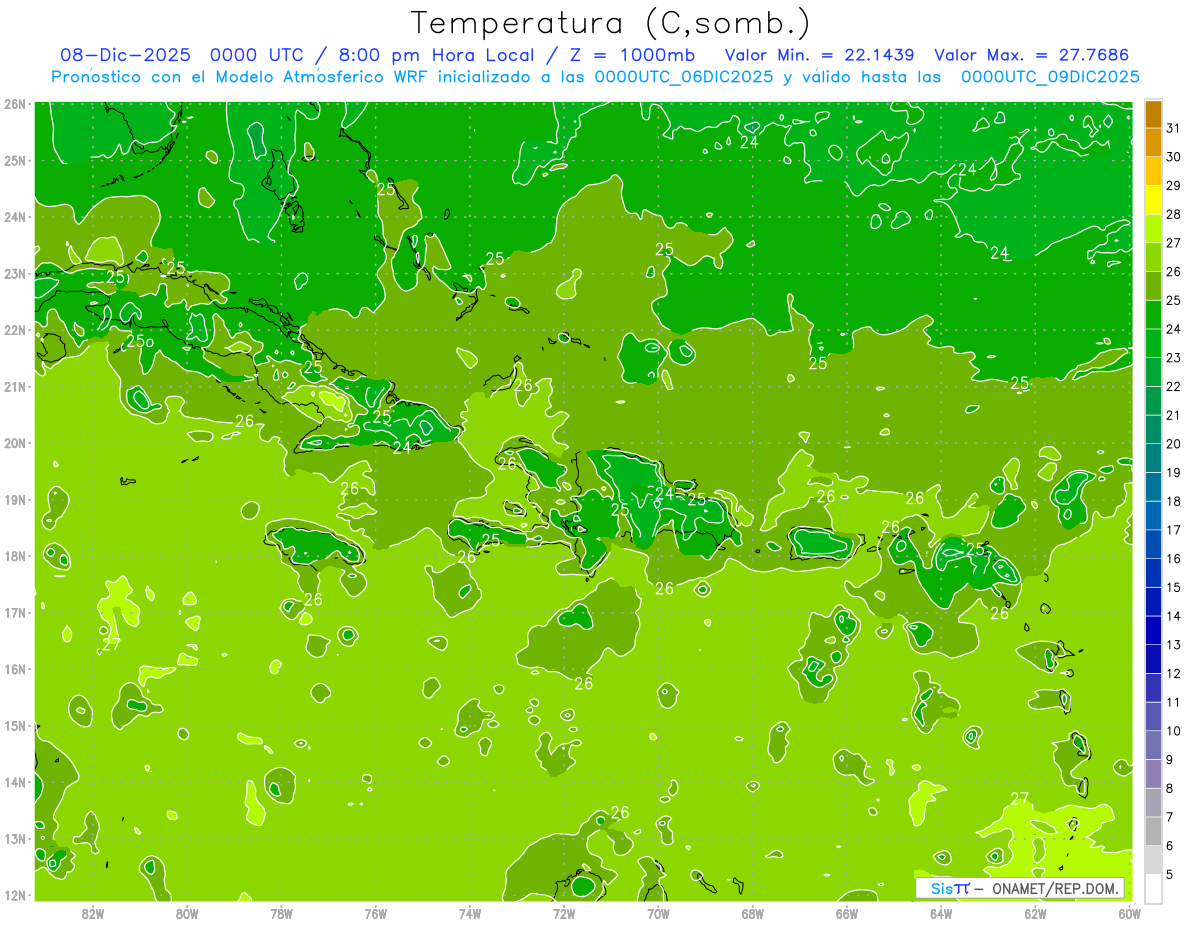The image size is (1200, 927).
Task: Click the gray swatch between 6 and 7
Action: pyautogui.click(x=1153, y=831)
